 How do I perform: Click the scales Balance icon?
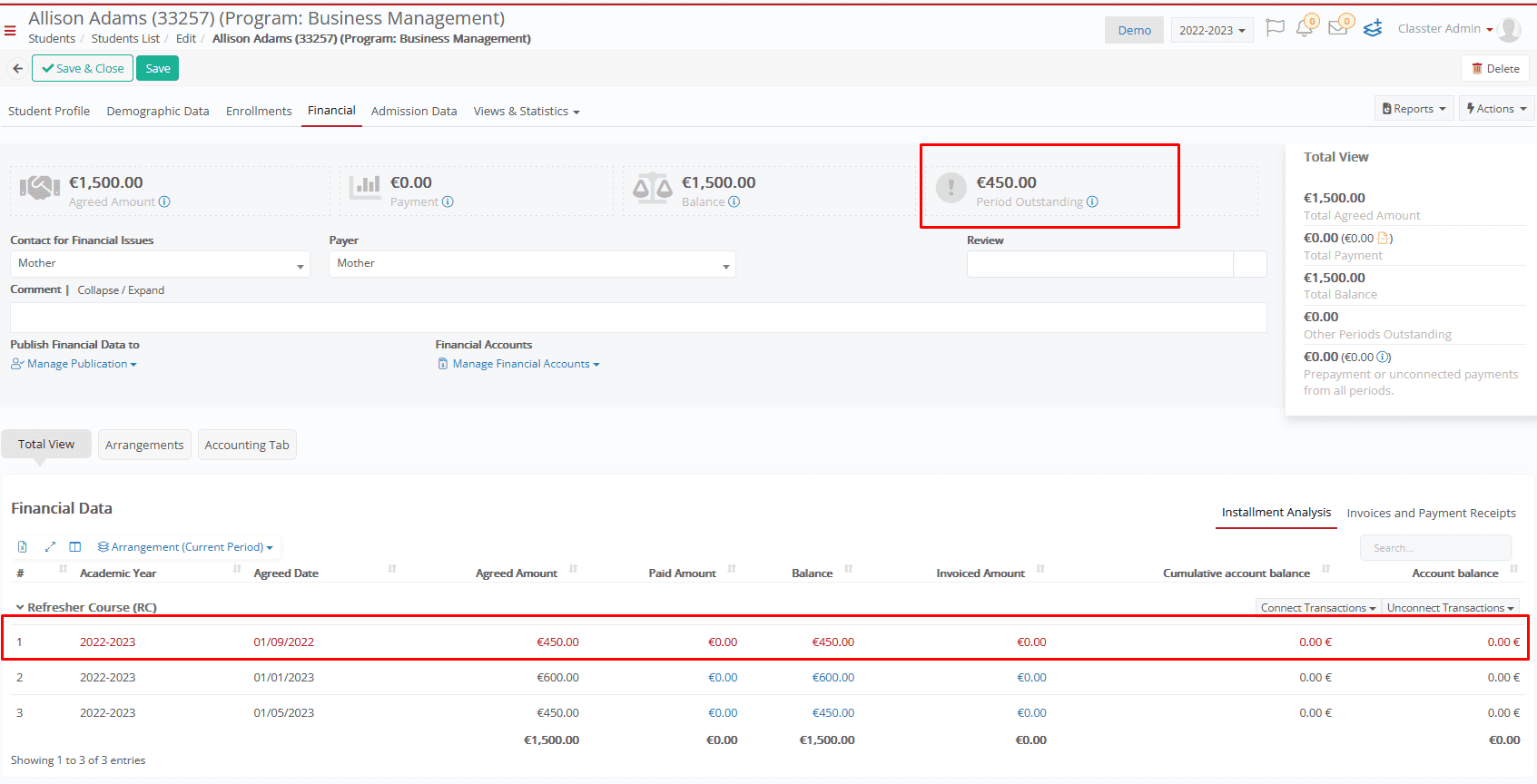tap(654, 188)
